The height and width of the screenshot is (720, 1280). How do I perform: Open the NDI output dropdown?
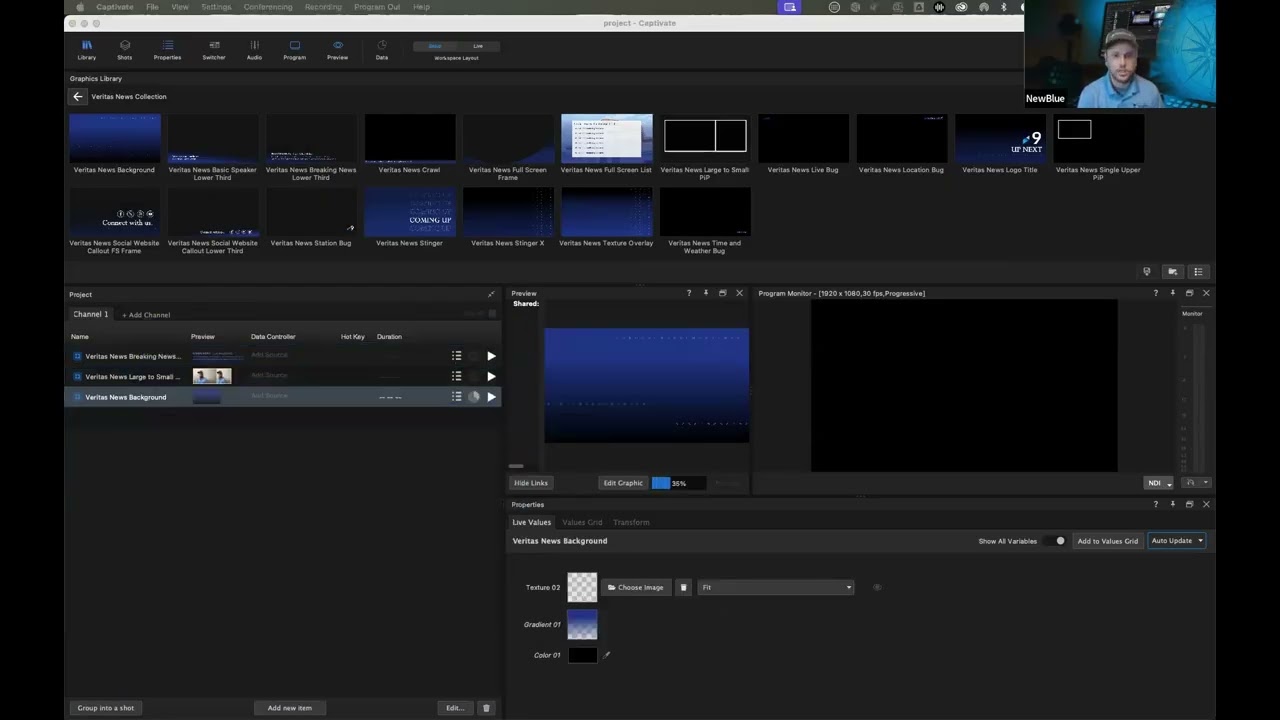[x=1159, y=483]
